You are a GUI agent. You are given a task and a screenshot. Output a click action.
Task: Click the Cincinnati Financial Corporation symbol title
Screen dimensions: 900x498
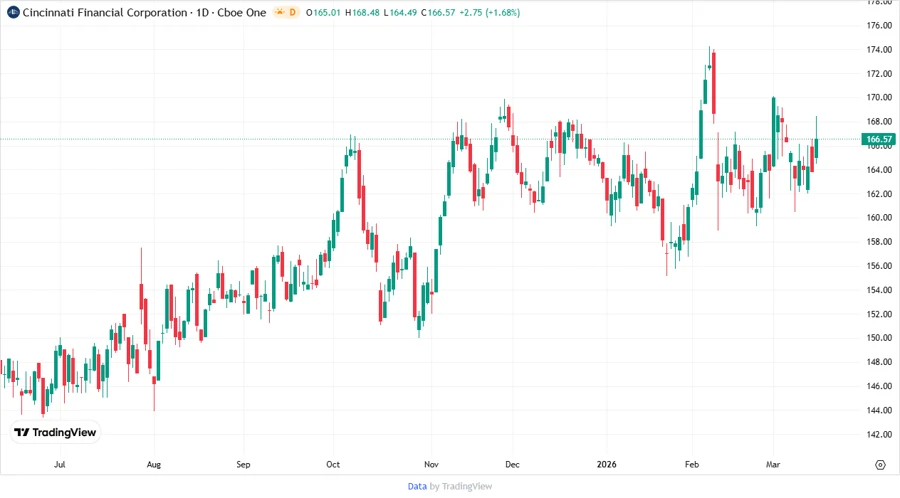point(105,12)
